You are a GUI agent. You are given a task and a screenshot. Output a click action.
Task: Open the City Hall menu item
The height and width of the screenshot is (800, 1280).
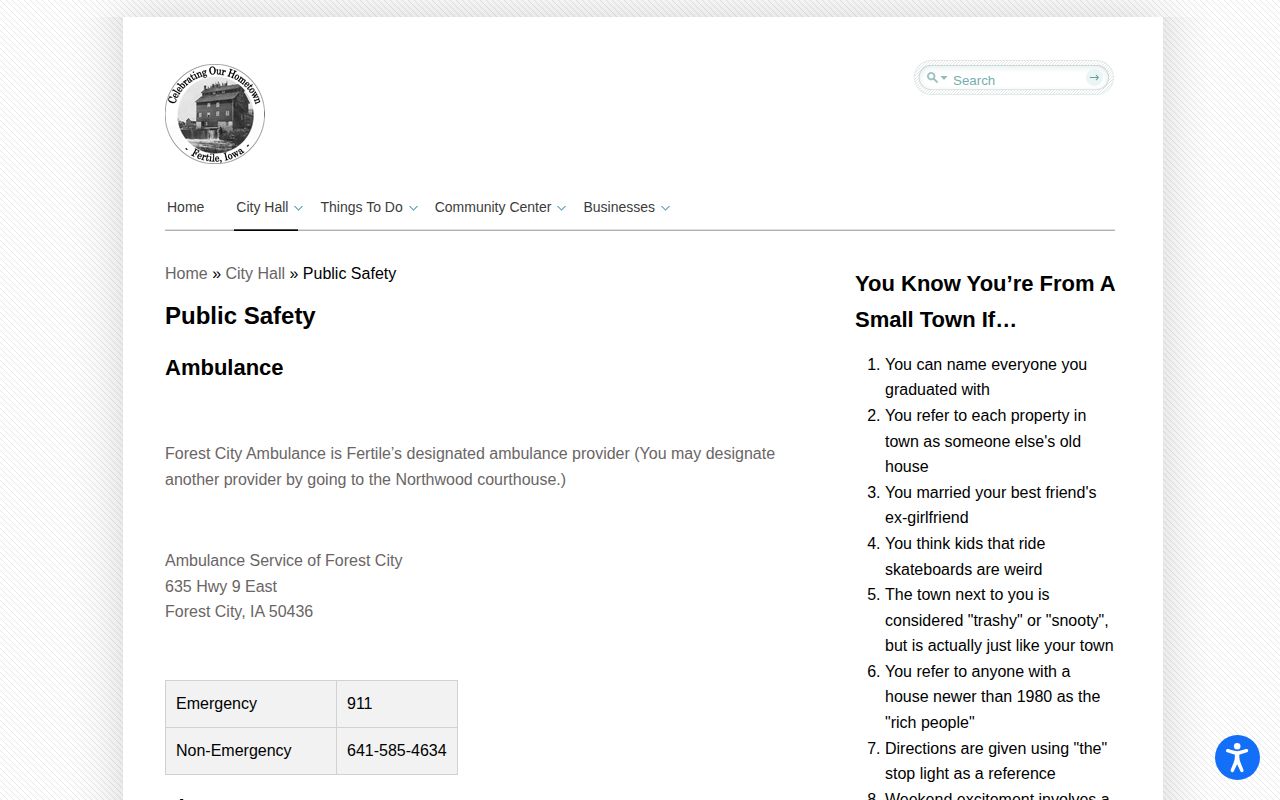[x=262, y=207]
